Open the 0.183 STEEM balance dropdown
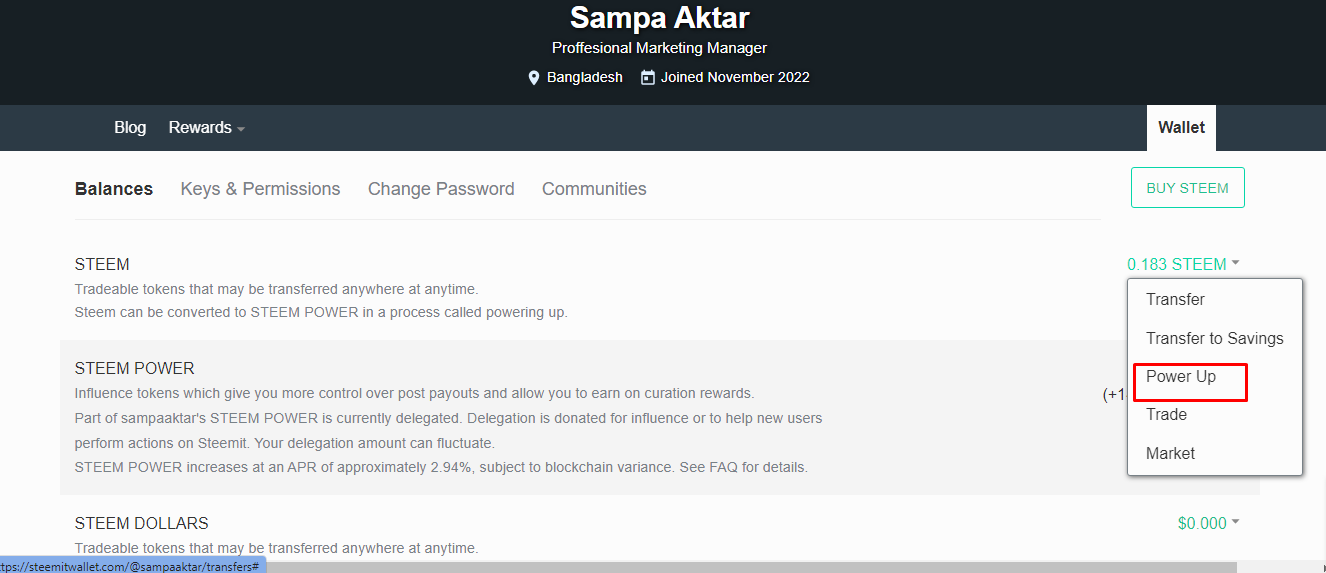Screen dimensions: 1326x573 (1184, 264)
